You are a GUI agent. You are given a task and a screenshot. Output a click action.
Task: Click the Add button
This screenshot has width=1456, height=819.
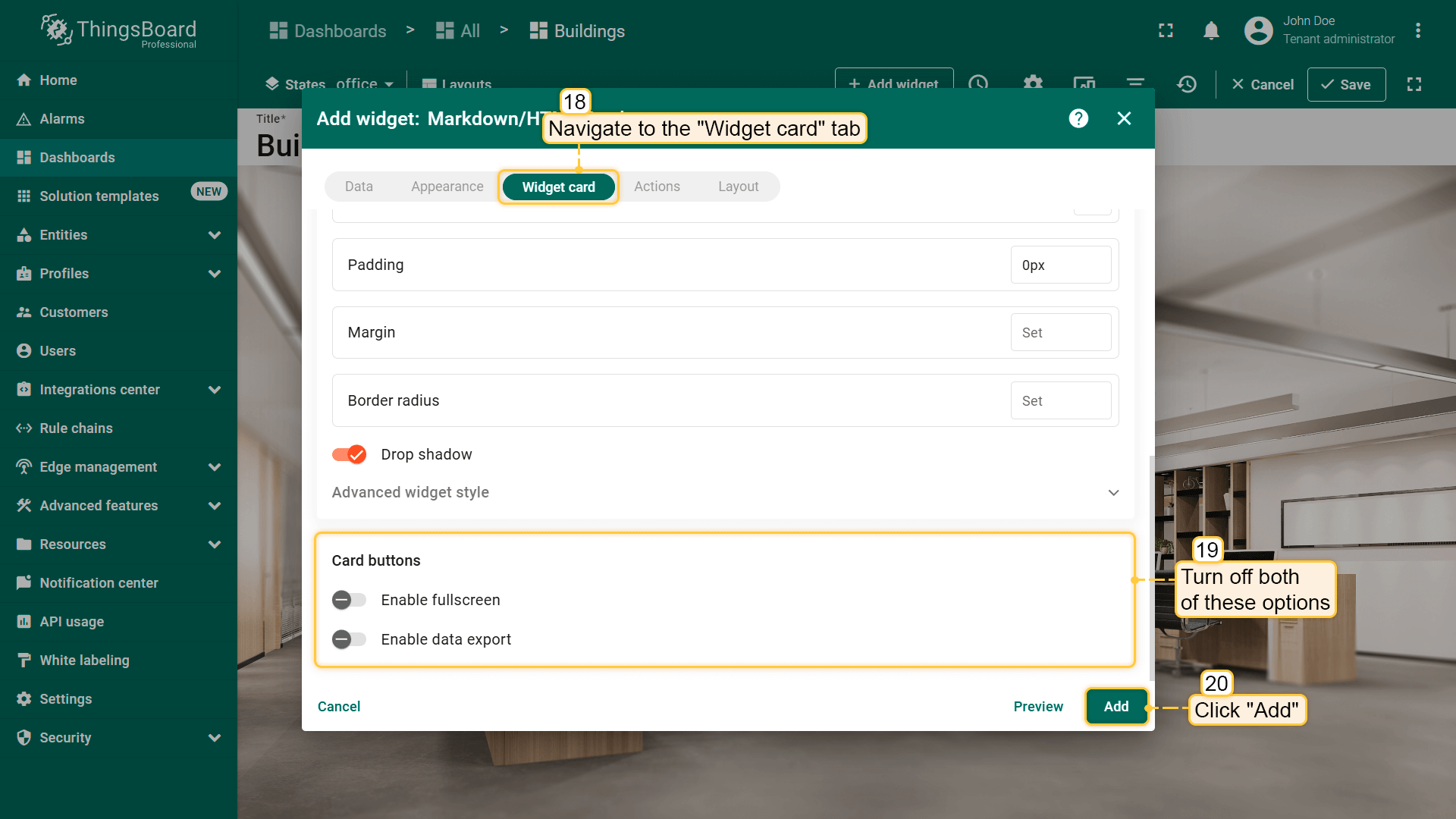tap(1116, 706)
